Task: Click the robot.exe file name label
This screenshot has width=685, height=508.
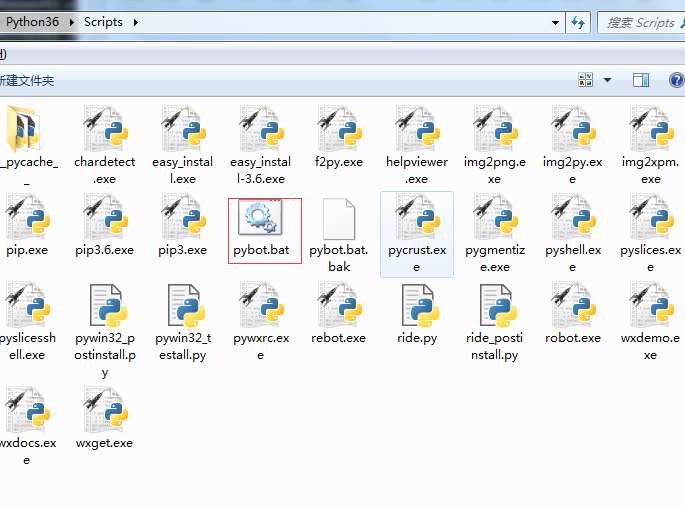Action: pos(573,338)
